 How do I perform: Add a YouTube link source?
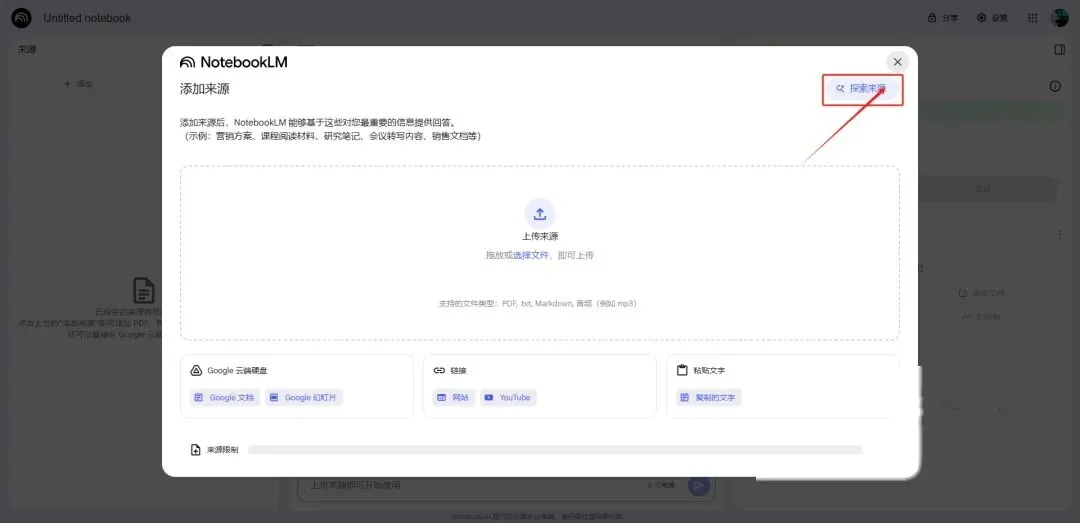pos(508,398)
